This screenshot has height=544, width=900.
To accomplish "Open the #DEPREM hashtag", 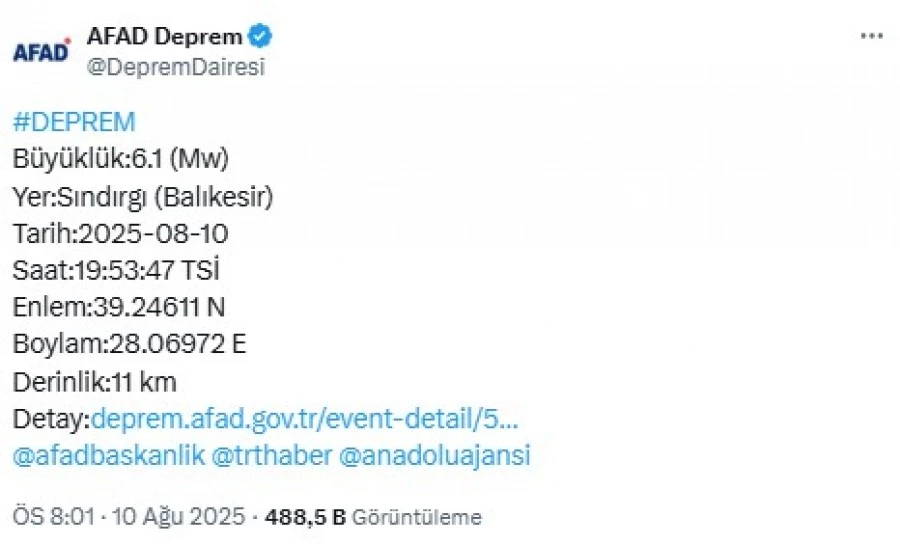I will (74, 122).
